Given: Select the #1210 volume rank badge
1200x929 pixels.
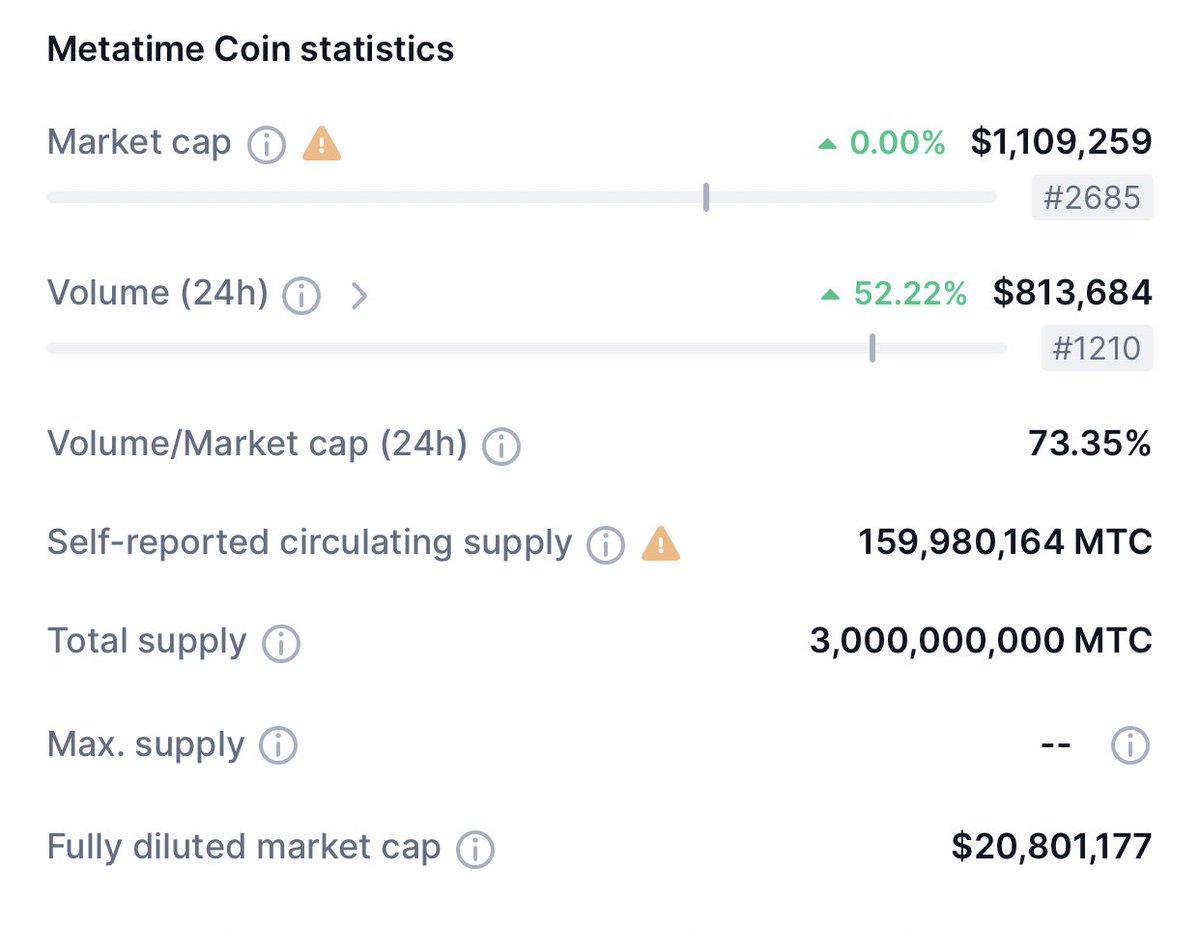Looking at the screenshot, I should point(1097,348).
